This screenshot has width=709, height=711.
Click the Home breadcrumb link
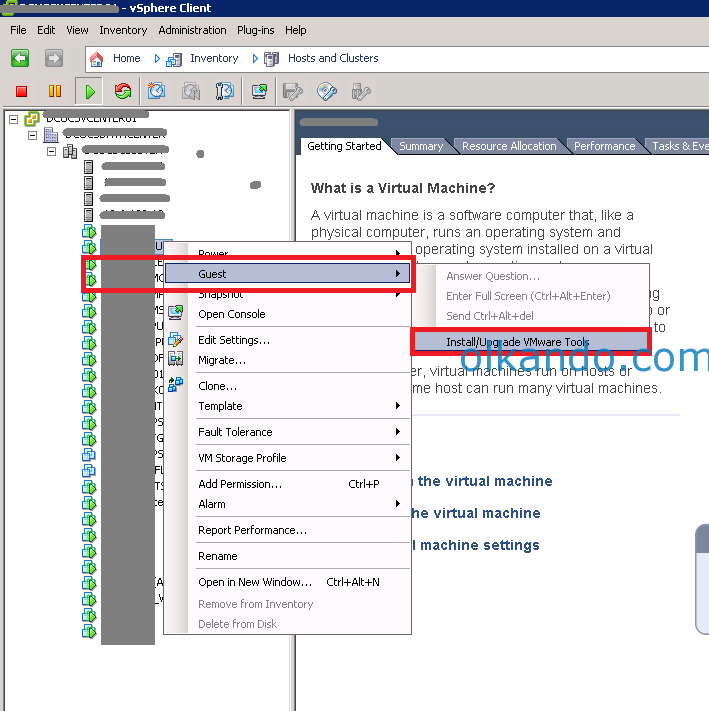coord(126,58)
